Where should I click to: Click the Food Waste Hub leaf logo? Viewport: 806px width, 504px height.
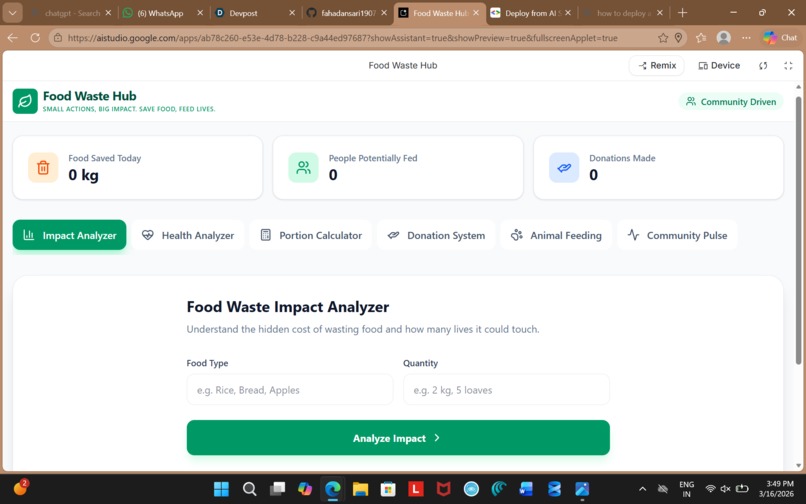pyautogui.click(x=25, y=101)
